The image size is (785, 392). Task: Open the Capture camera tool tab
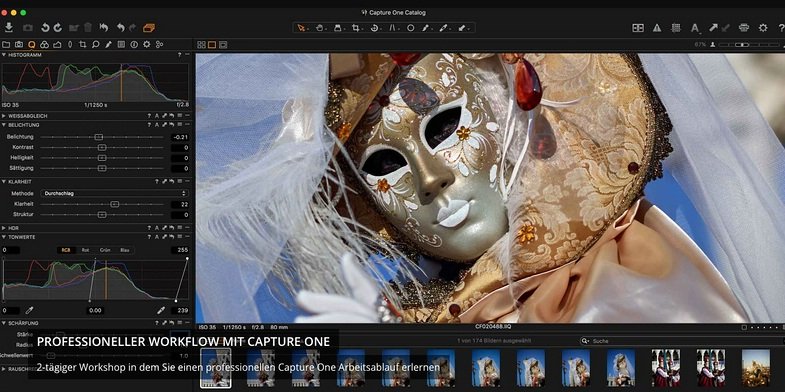19,45
